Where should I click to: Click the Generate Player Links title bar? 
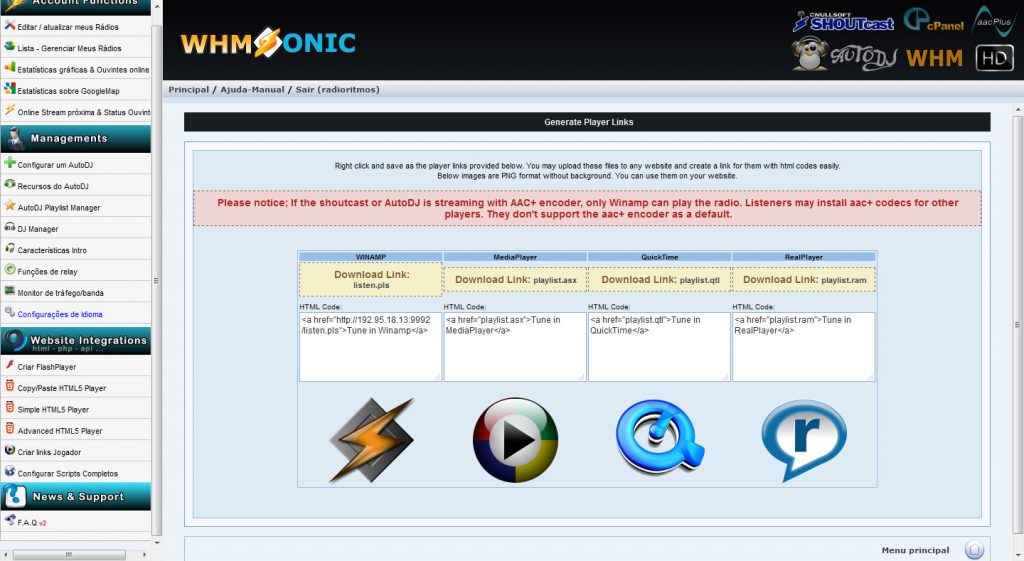[587, 122]
